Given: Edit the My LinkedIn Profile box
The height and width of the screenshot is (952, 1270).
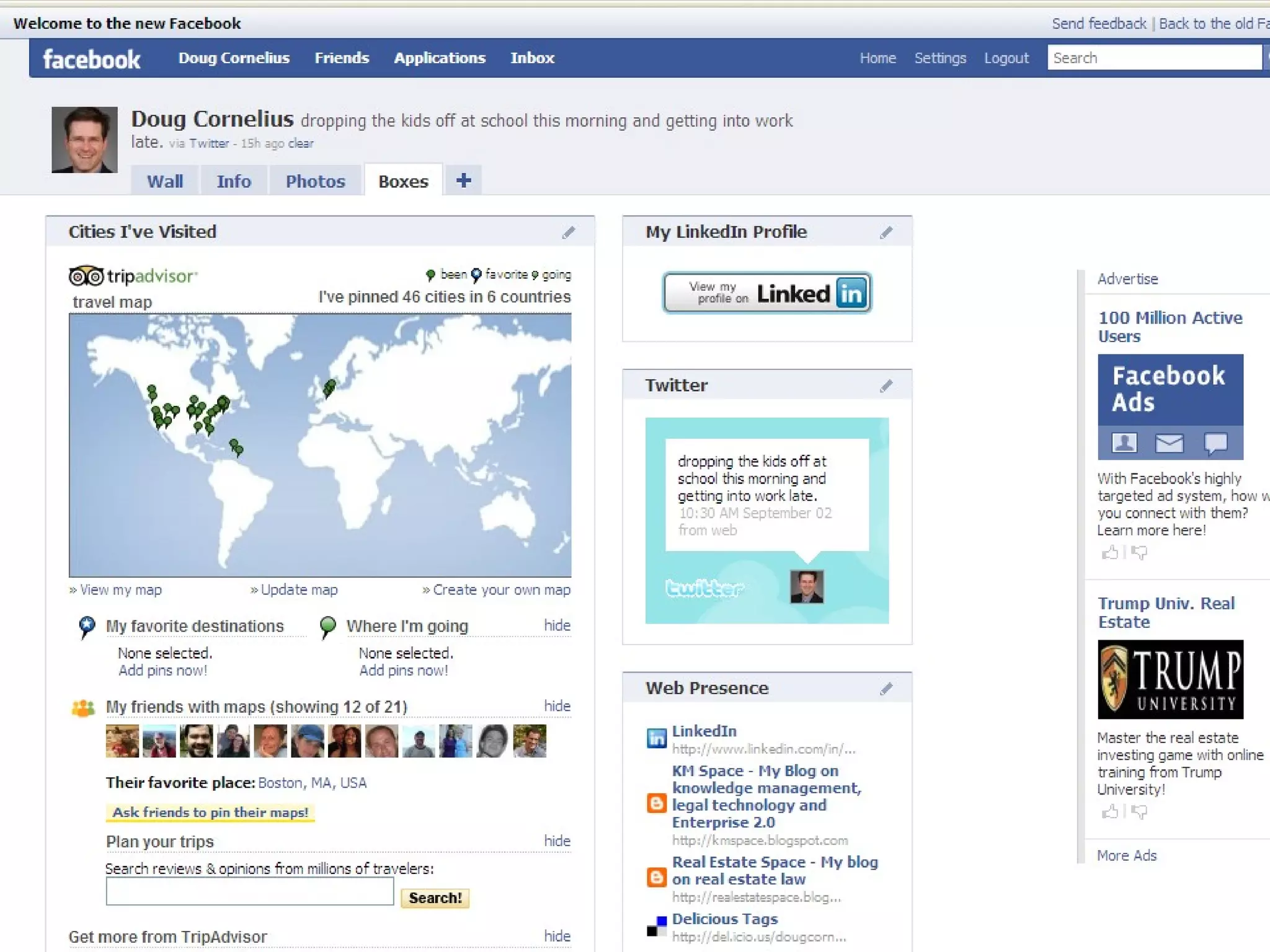Looking at the screenshot, I should point(886,232).
